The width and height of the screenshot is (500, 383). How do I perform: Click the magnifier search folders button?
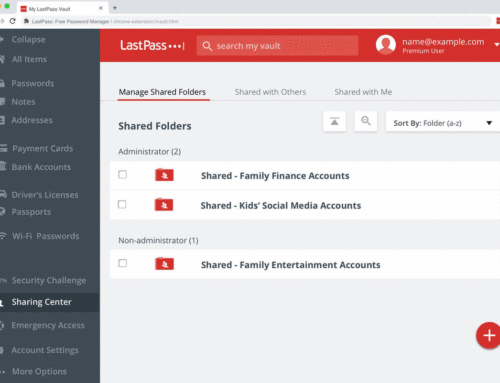click(x=366, y=122)
